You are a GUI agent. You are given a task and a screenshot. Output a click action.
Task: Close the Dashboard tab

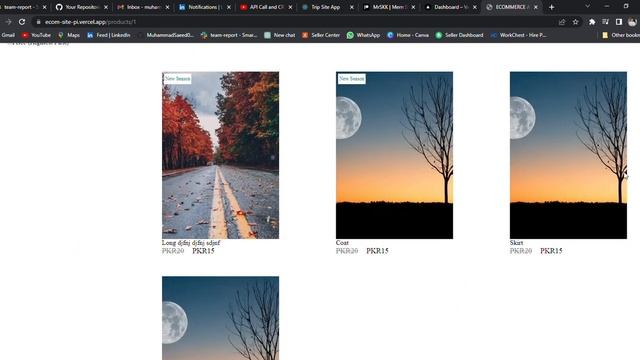474,7
